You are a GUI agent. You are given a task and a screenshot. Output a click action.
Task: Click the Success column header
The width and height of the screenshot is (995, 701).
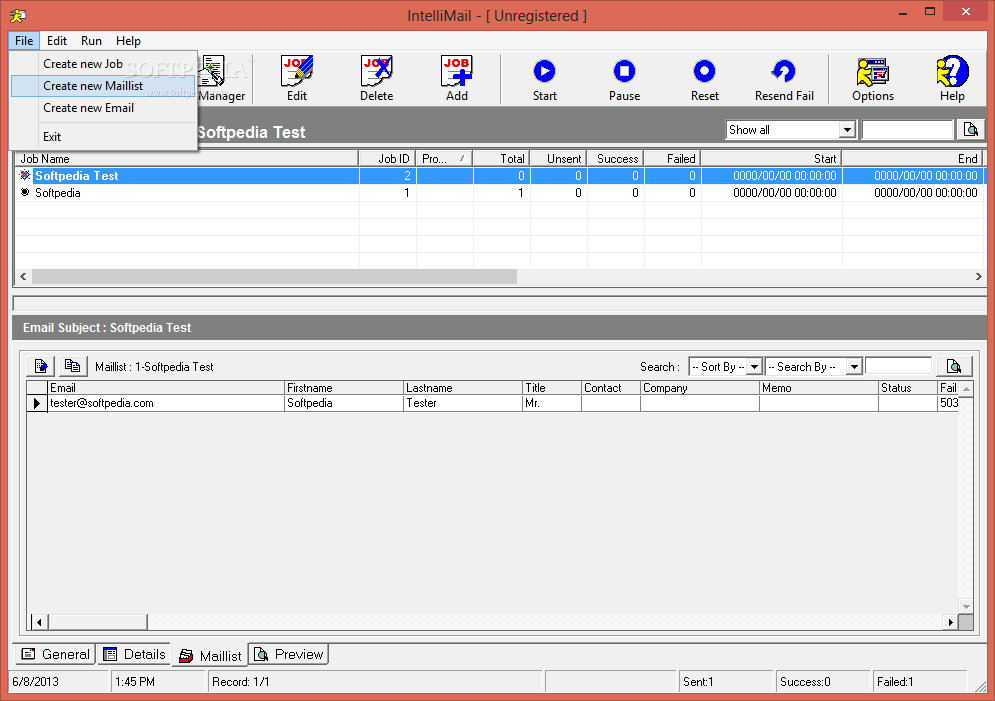(616, 159)
